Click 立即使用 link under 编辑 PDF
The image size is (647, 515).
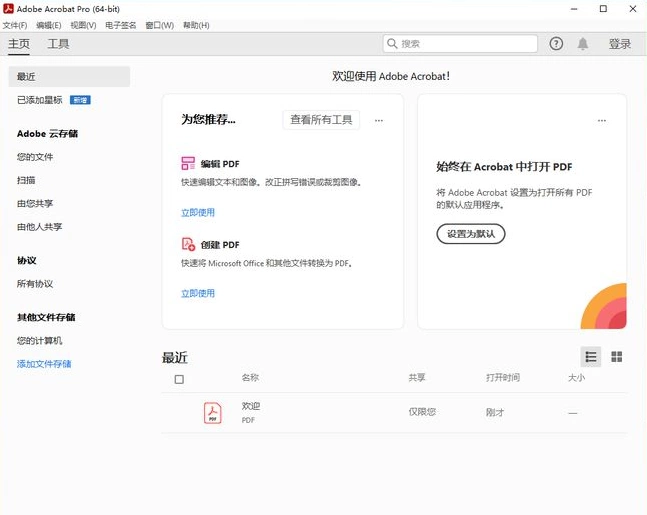(x=198, y=213)
